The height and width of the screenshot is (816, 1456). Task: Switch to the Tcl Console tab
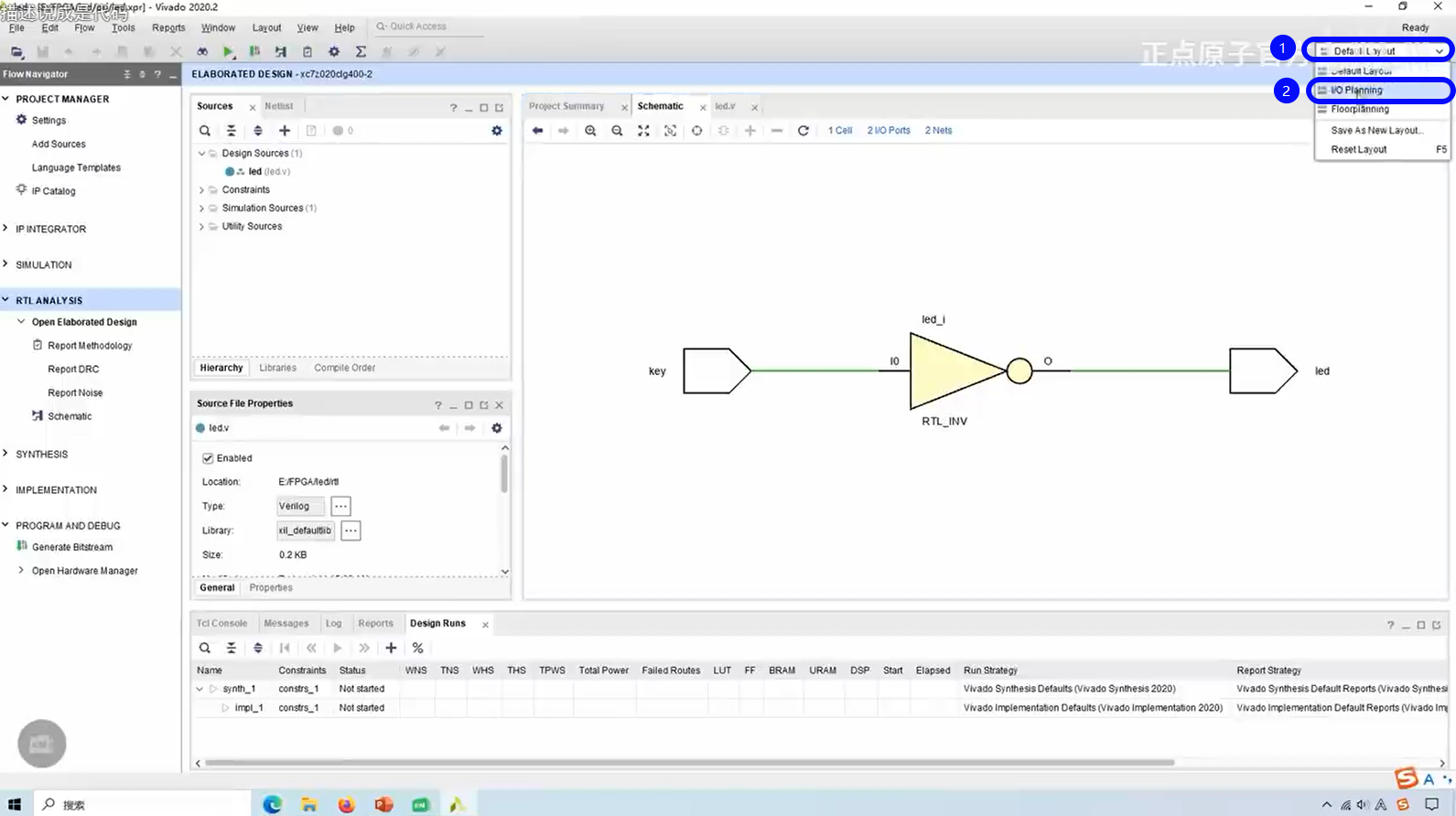[221, 623]
